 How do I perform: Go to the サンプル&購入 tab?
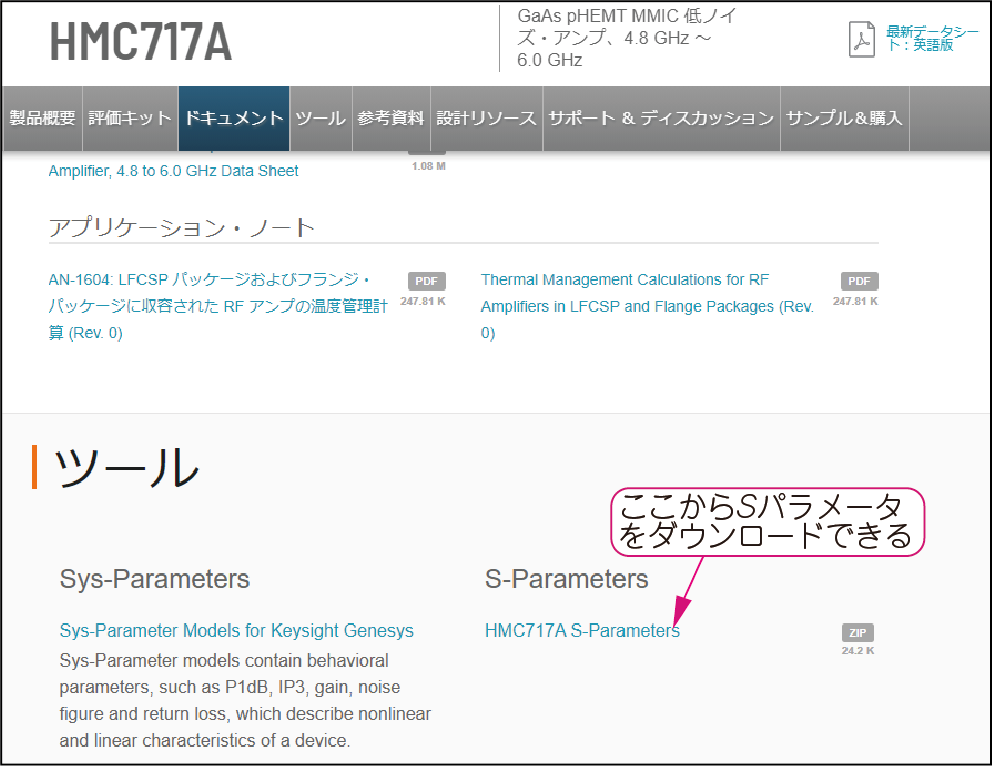[844, 118]
